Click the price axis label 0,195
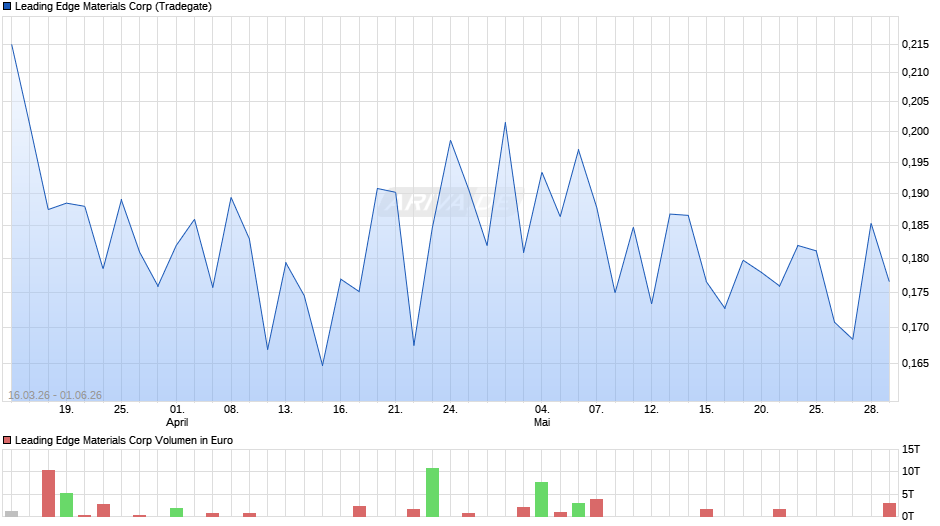Screen dimensions: 940x526 click(915, 163)
